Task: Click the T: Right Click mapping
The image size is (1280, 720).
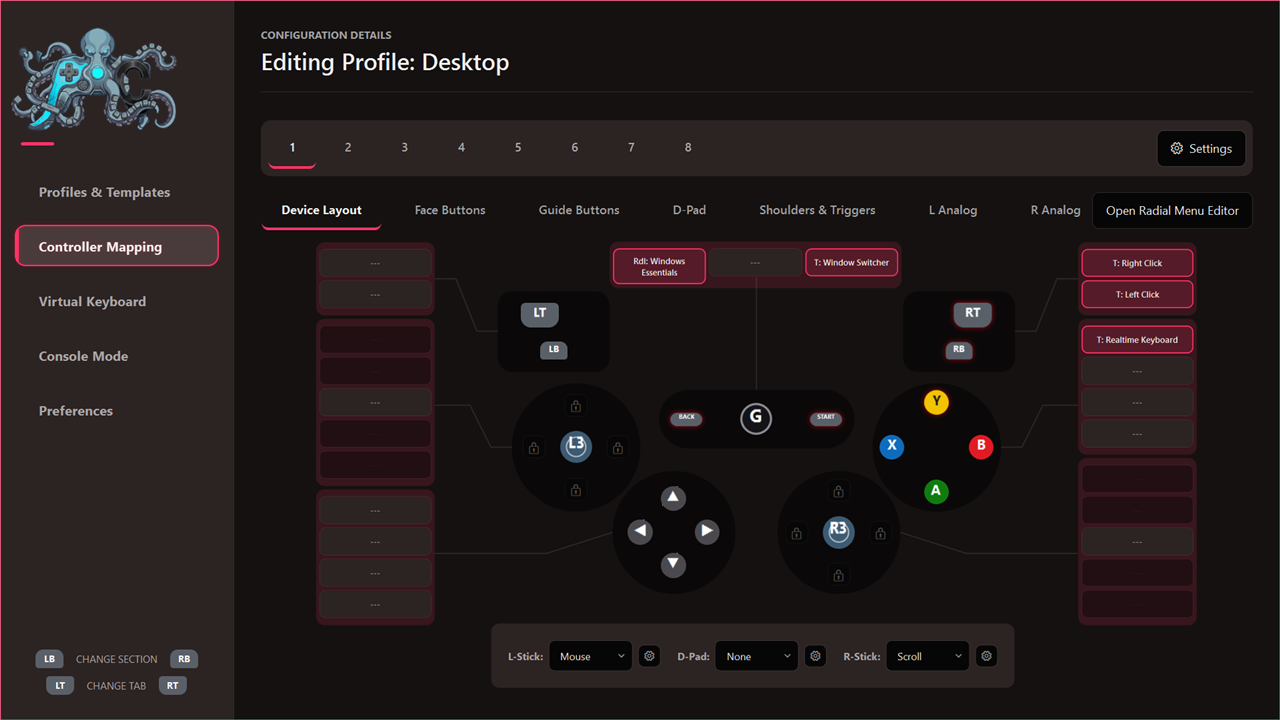Action: pyautogui.click(x=1137, y=263)
